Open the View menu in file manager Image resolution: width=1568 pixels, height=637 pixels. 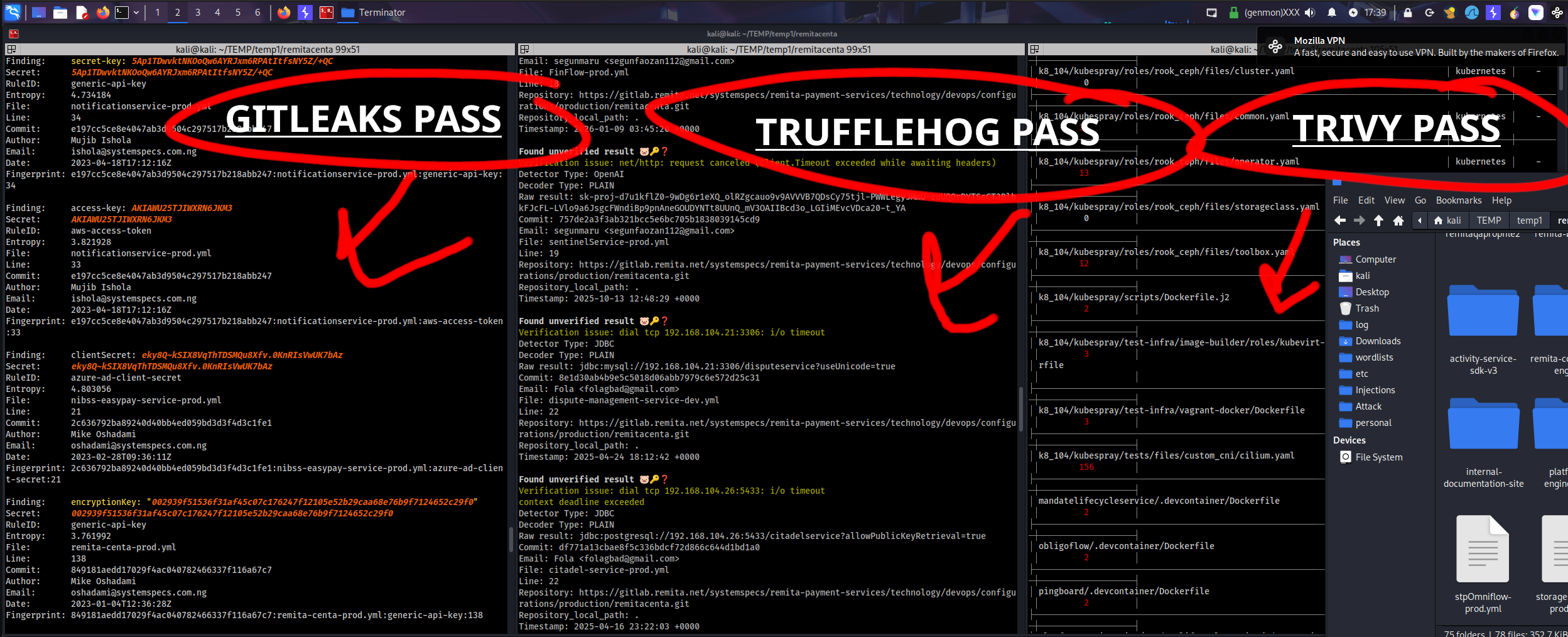(x=1394, y=200)
